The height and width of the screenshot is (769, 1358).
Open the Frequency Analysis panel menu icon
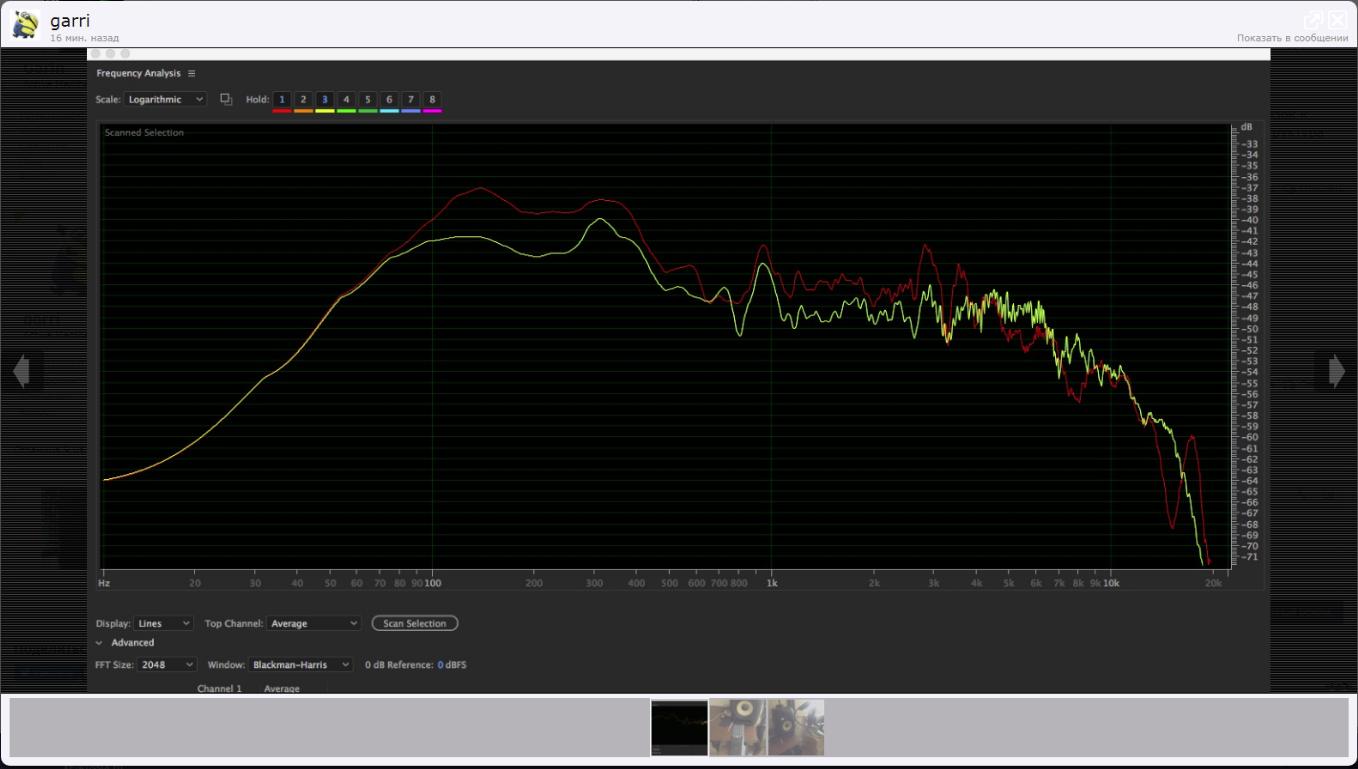pyautogui.click(x=192, y=73)
